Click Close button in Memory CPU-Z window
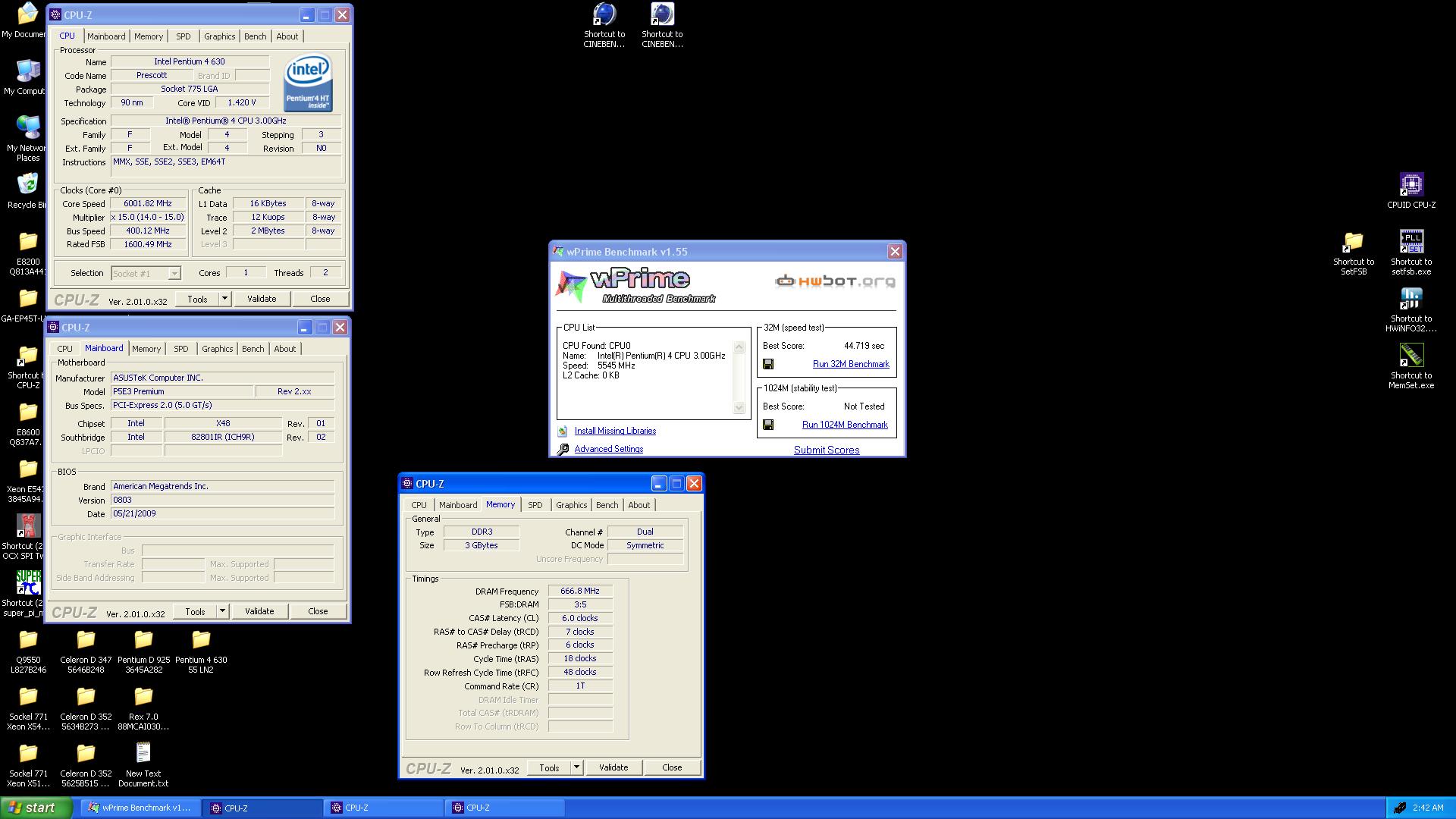This screenshot has height=819, width=1456. click(672, 767)
